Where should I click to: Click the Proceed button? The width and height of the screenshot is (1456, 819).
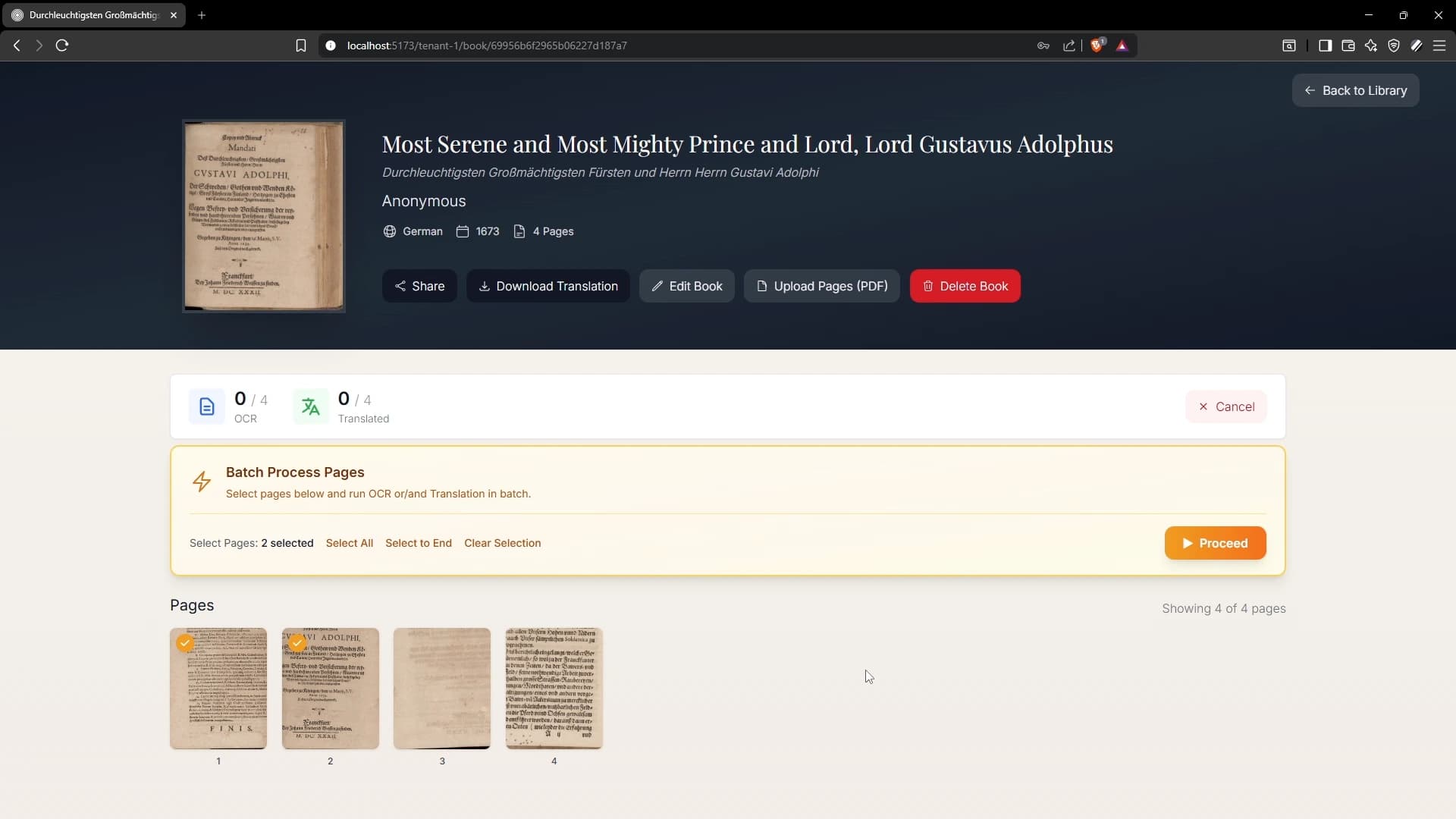coord(1215,543)
